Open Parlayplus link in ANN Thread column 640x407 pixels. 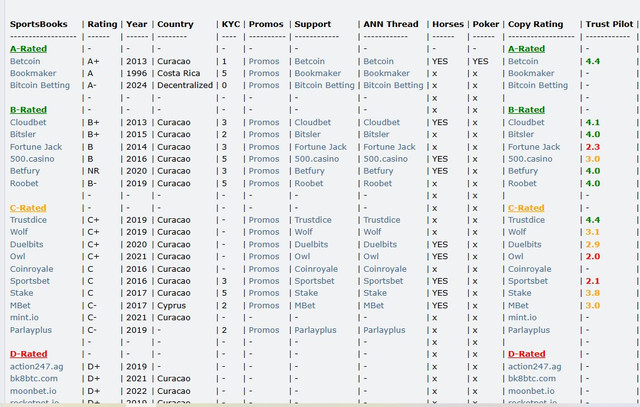[384, 330]
